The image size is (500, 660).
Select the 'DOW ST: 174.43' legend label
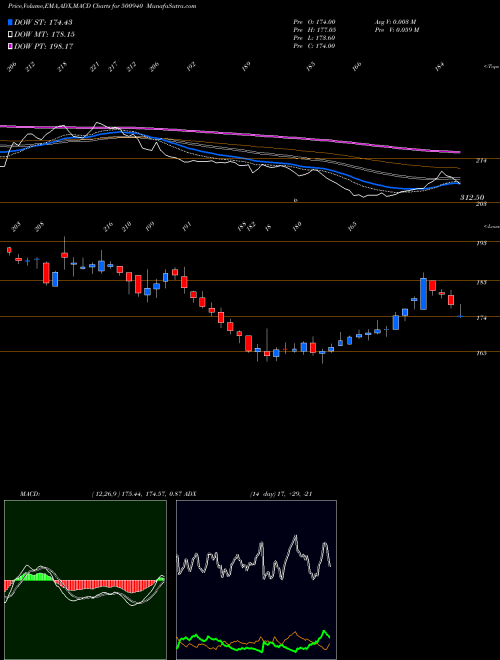(43, 22)
